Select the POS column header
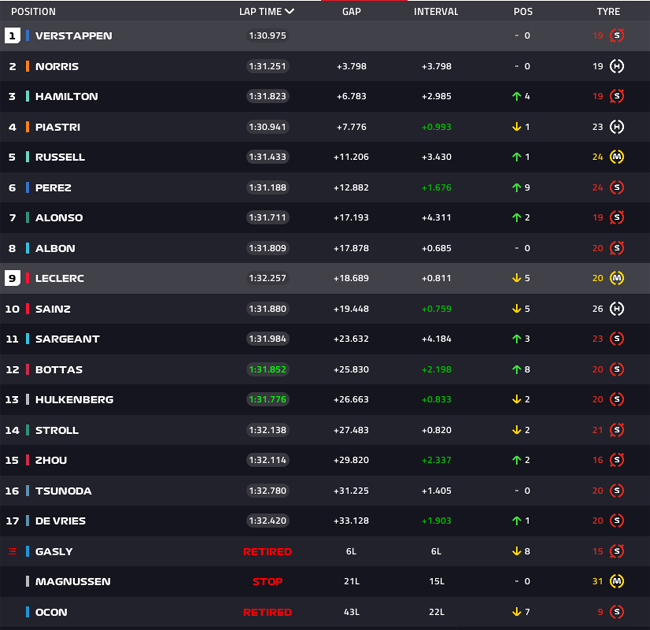This screenshot has width=650, height=630. 523,12
